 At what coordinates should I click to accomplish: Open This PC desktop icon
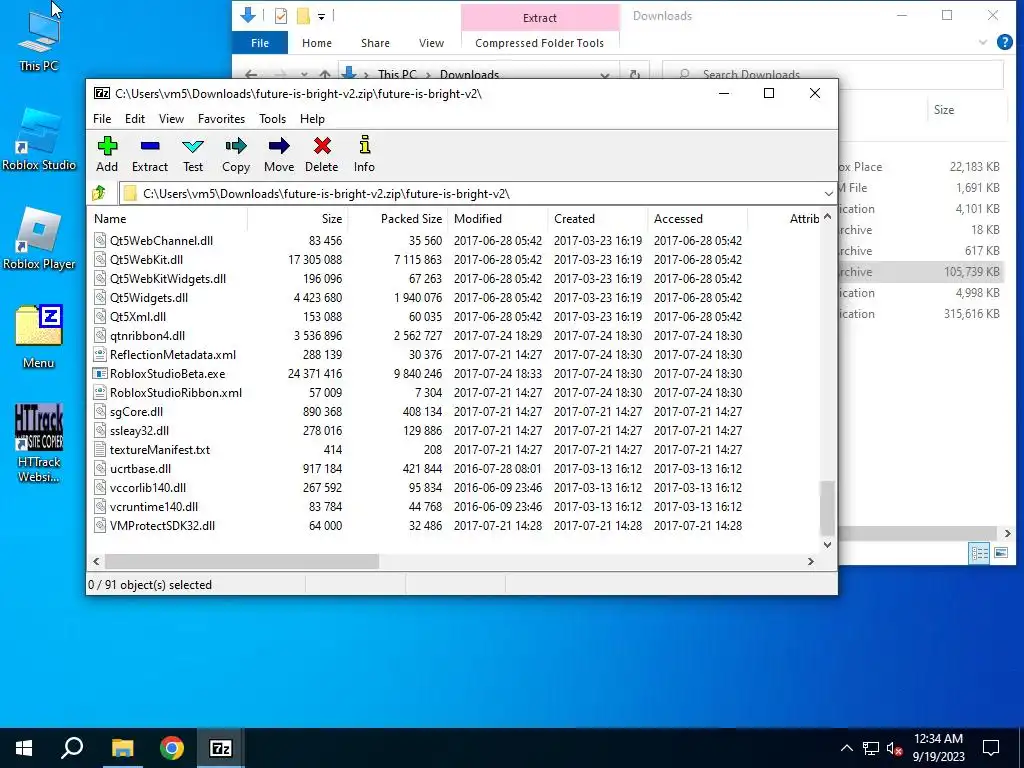pyautogui.click(x=39, y=41)
